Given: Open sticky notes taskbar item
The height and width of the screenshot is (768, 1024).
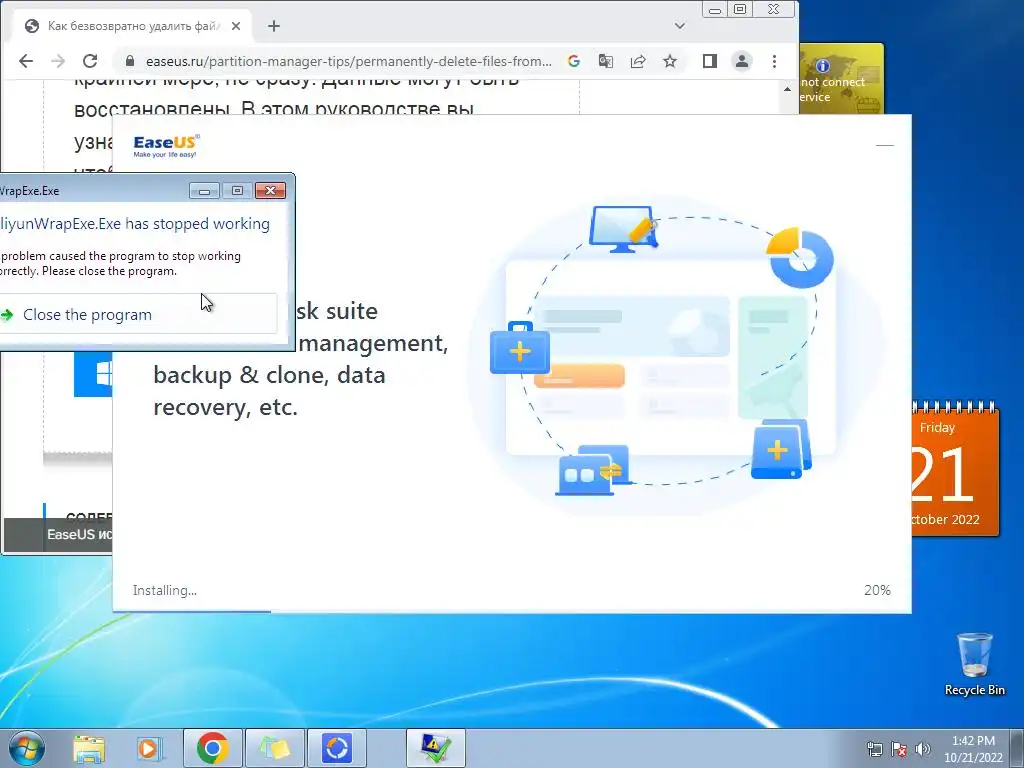Looking at the screenshot, I should 275,748.
